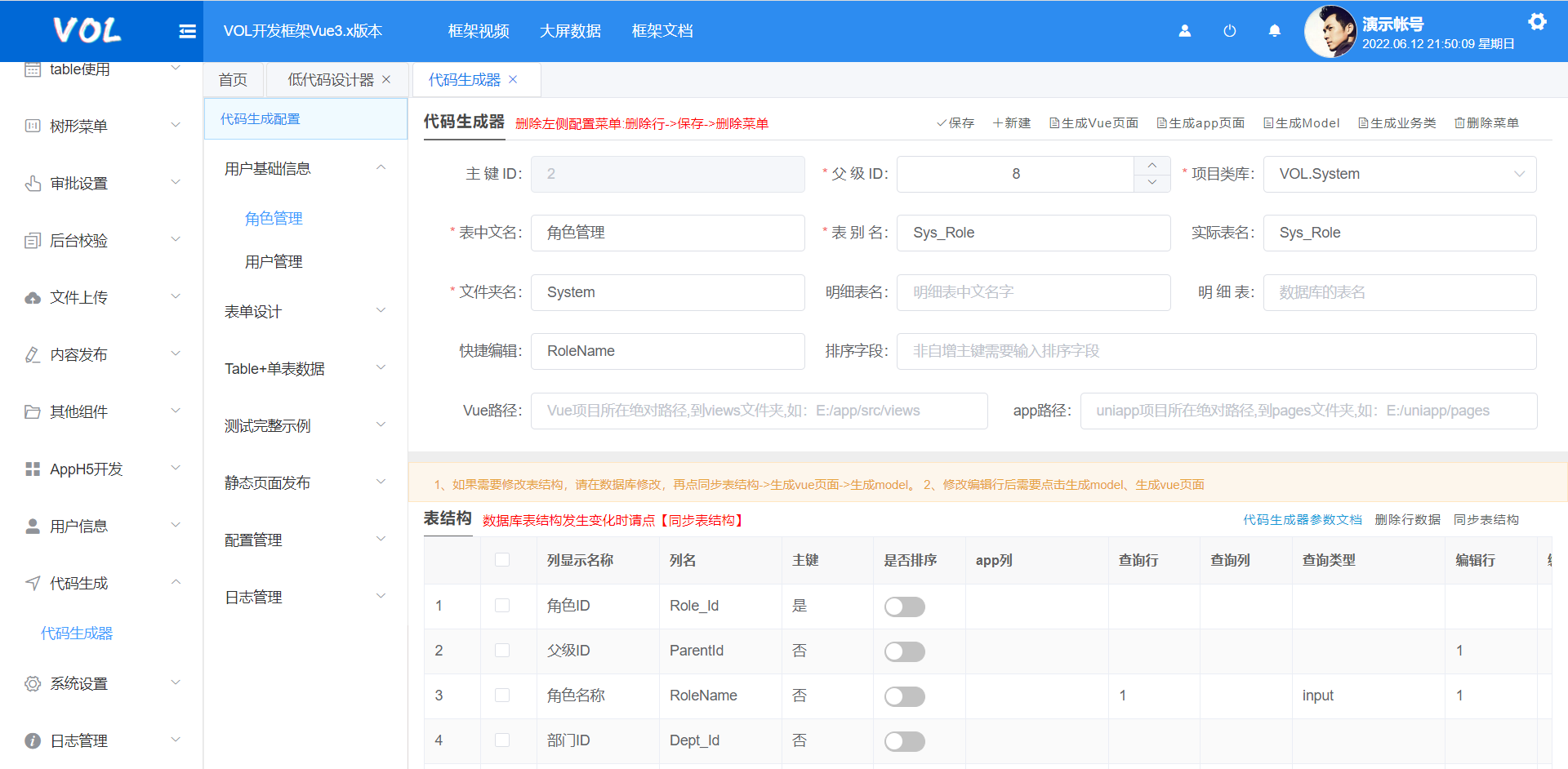This screenshot has width=1568, height=769.
Task: Click Vue路径 input field
Action: 759,411
